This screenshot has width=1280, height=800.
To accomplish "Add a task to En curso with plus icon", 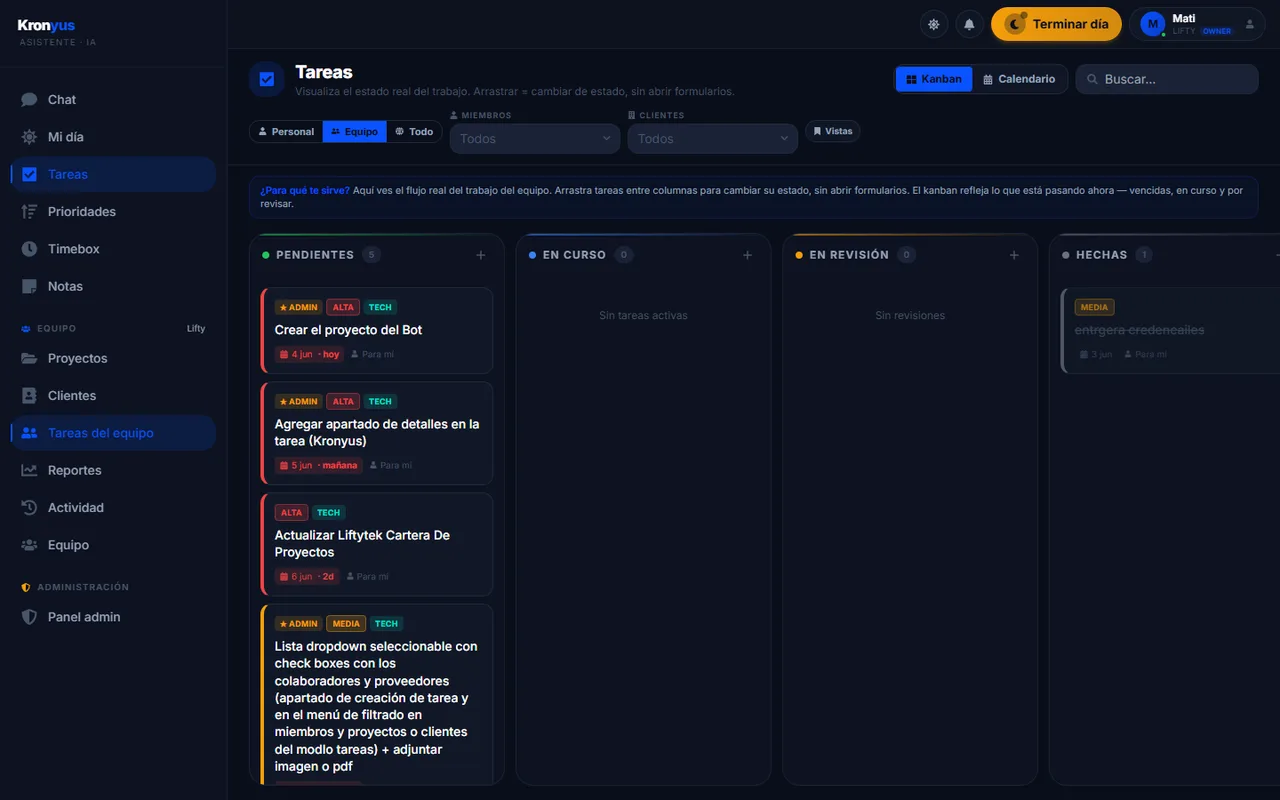I will point(747,255).
